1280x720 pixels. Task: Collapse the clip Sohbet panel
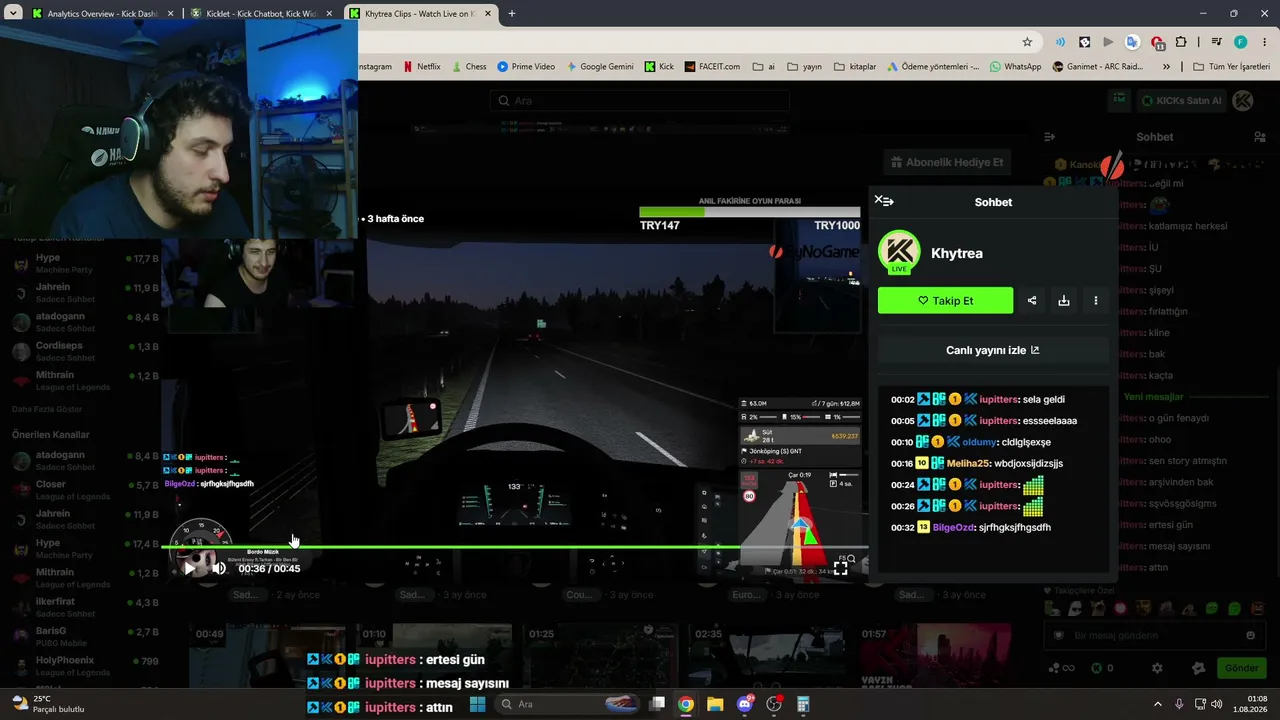click(x=884, y=201)
